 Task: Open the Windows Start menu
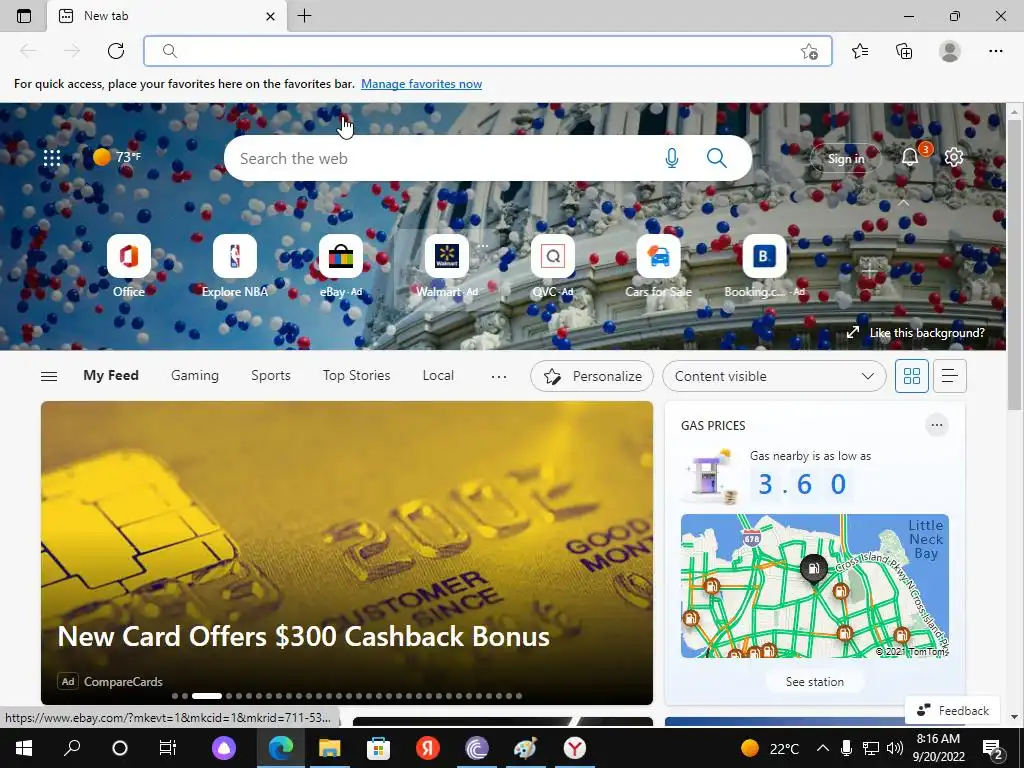tap(24, 748)
